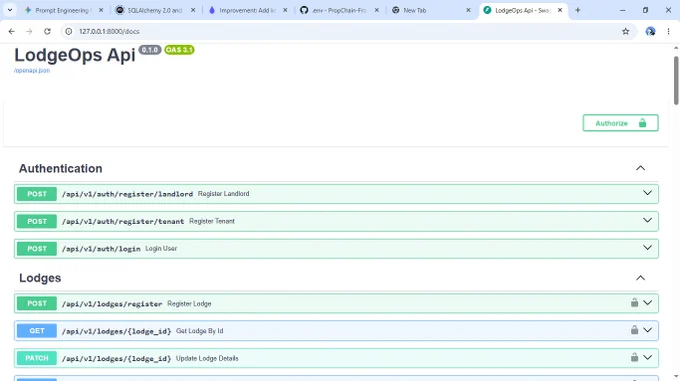Switch to the Prompt Engineering tab
This screenshot has height=381, width=680.
pyautogui.click(x=63, y=10)
